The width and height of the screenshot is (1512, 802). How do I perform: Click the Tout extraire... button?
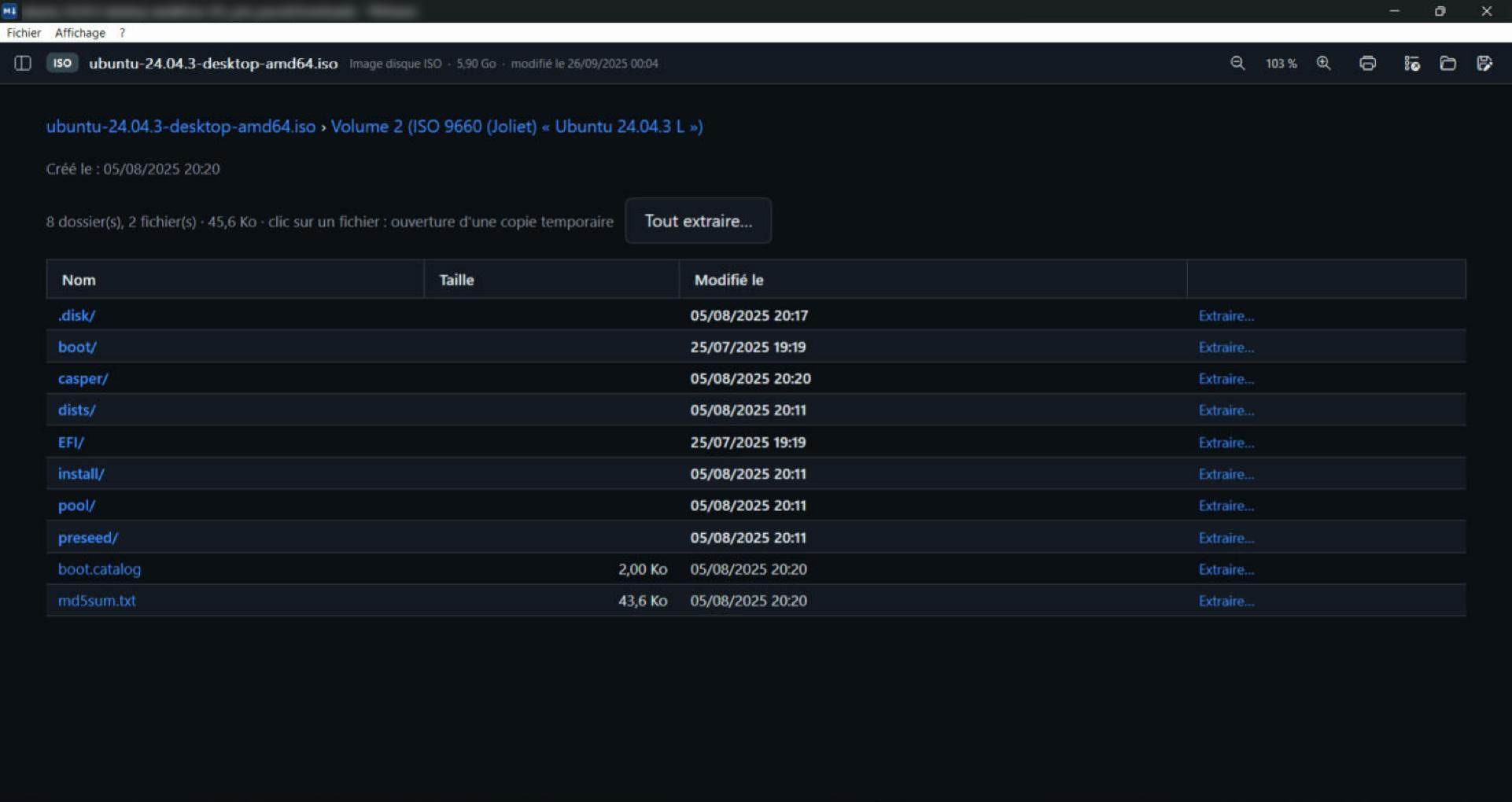[x=698, y=221]
